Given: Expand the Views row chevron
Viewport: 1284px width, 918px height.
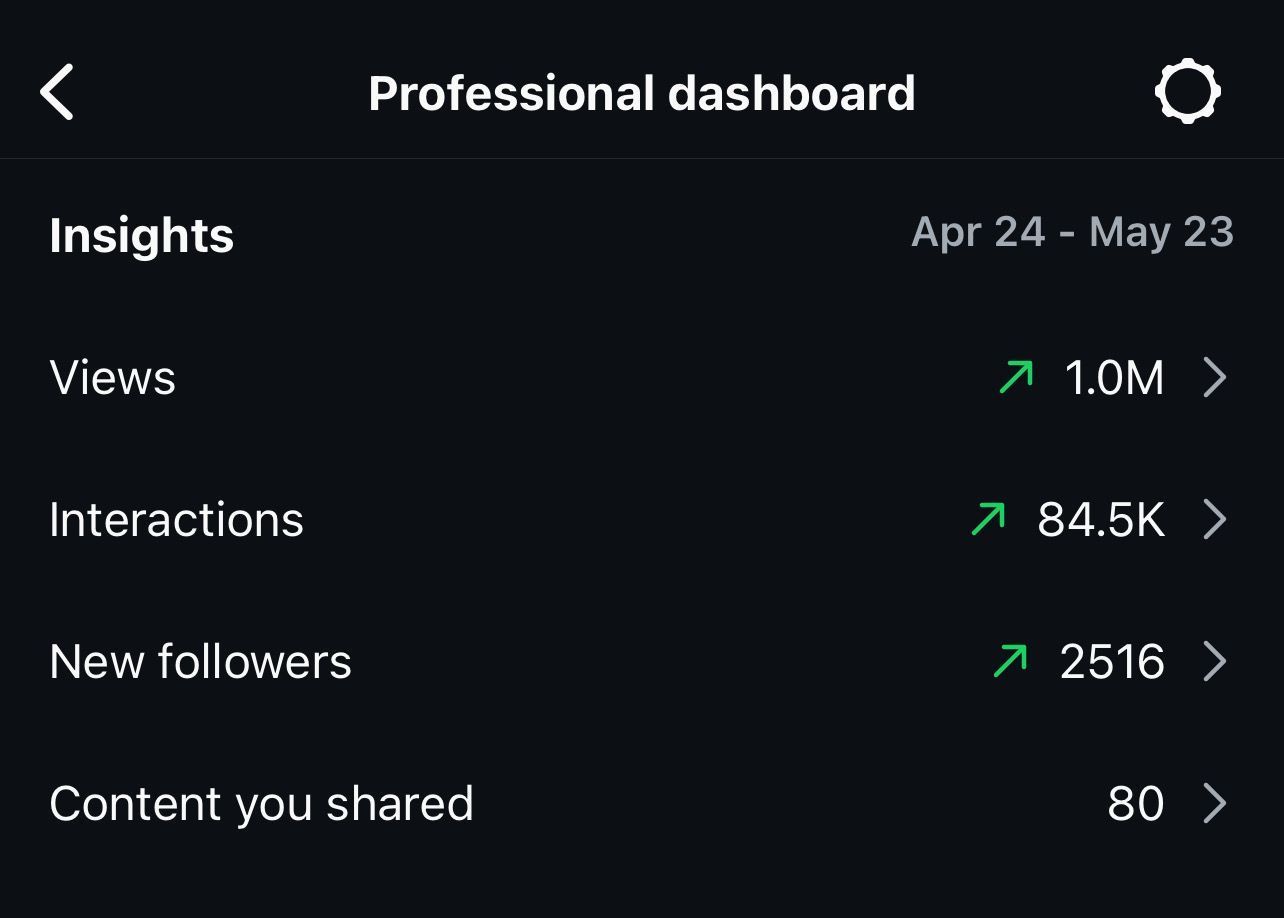Looking at the screenshot, I should tap(1214, 378).
